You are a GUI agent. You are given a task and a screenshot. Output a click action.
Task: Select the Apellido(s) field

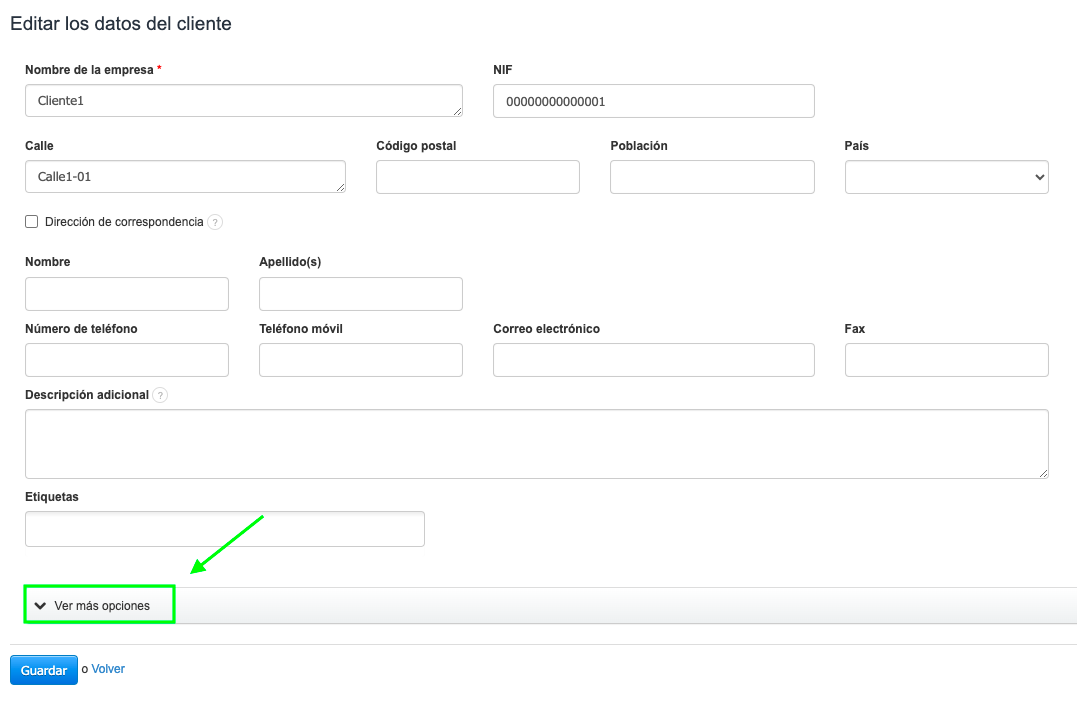point(360,294)
